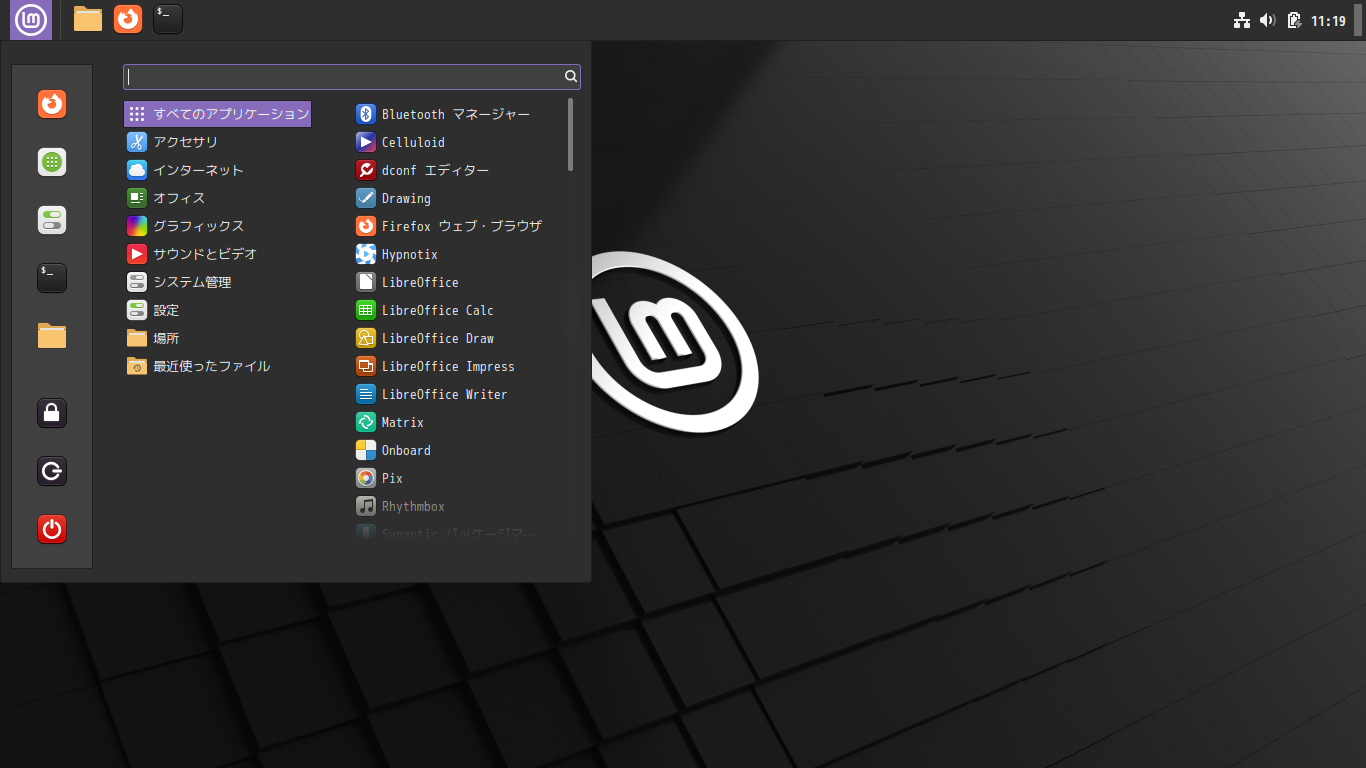1366x768 pixels.
Task: Focus the menu search field
Action: (352, 77)
